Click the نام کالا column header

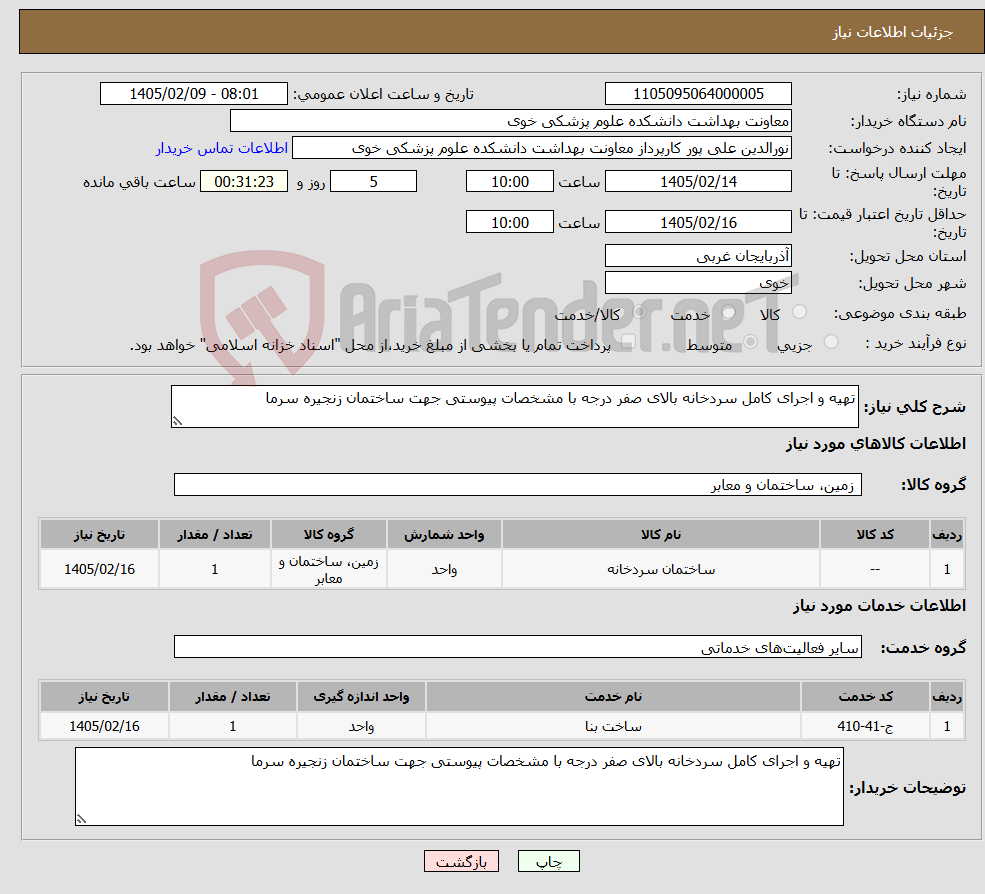click(661, 535)
